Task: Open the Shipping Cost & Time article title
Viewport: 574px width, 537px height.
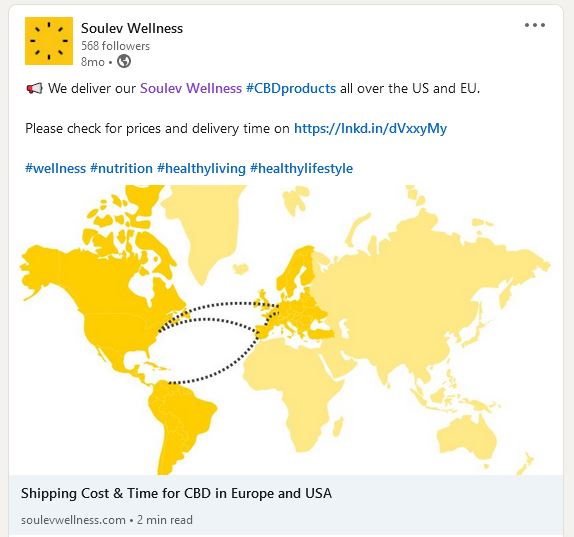Action: click(176, 493)
